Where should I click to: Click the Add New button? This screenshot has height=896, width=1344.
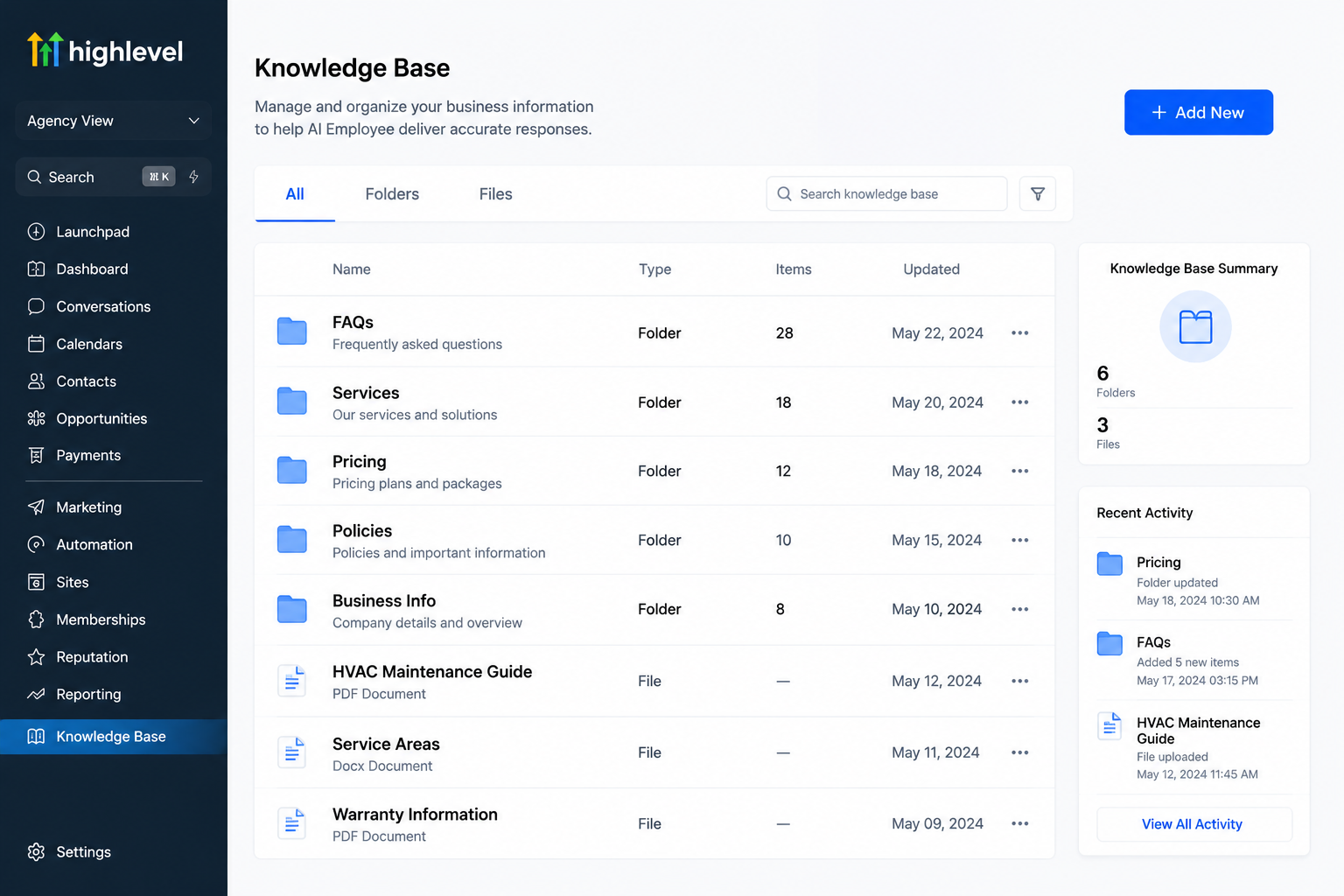point(1199,112)
